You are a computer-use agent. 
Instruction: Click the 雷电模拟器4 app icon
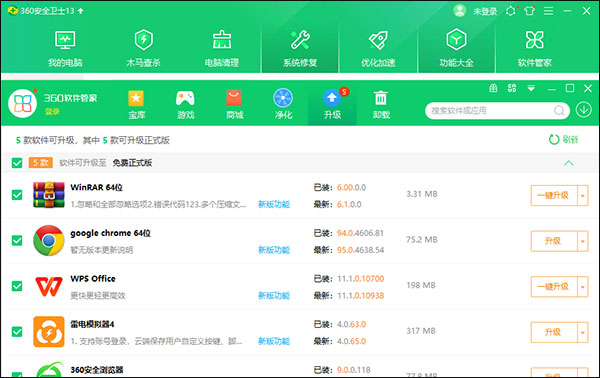pyautogui.click(x=49, y=331)
